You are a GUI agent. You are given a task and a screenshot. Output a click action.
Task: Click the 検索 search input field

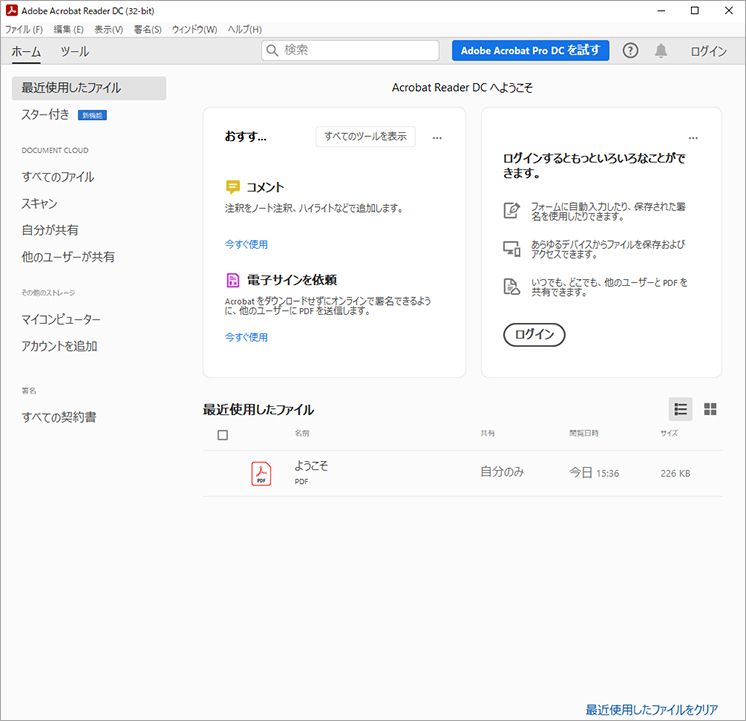(x=350, y=50)
